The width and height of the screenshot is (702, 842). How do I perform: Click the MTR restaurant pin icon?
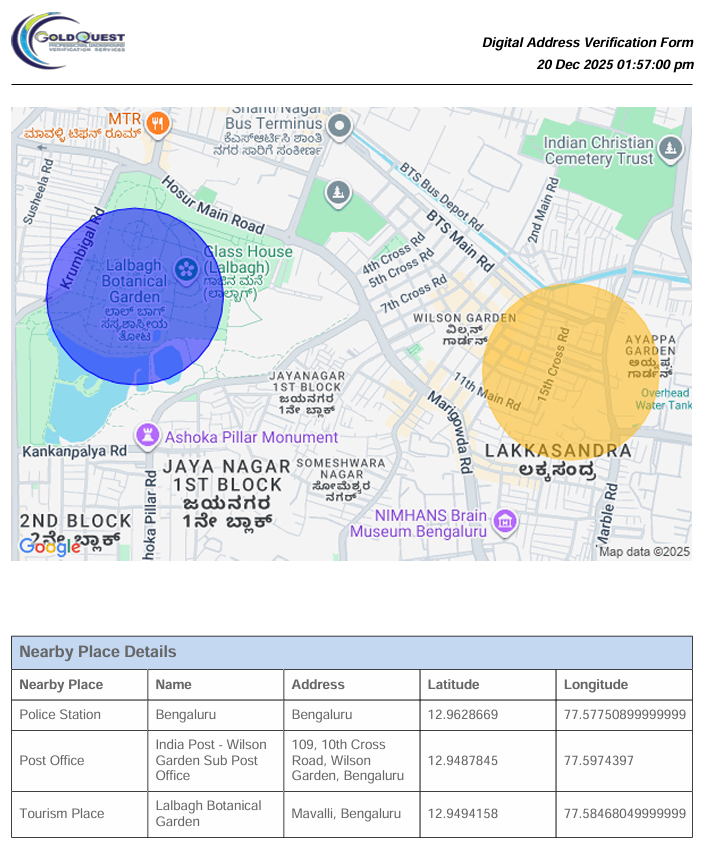pyautogui.click(x=157, y=124)
